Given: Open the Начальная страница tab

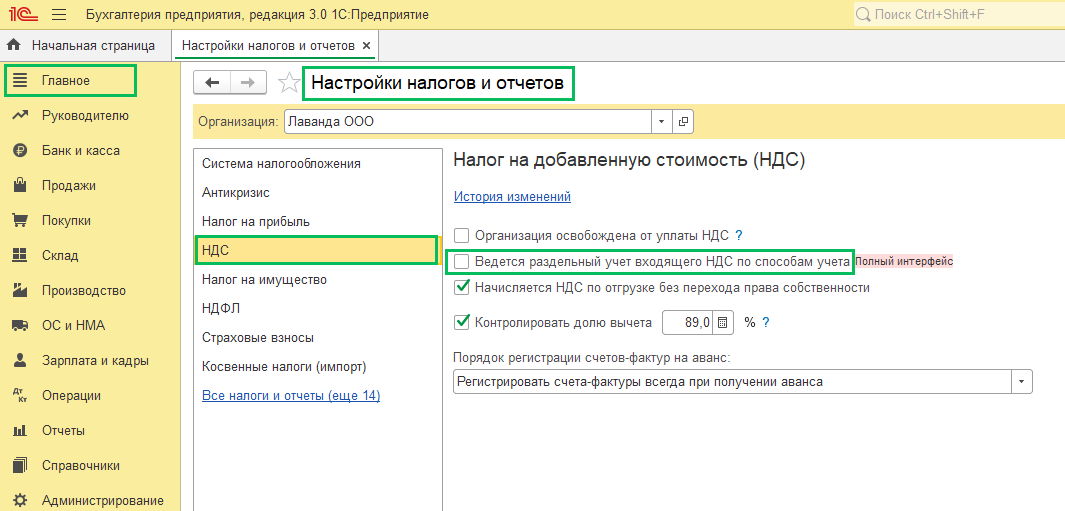Looking at the screenshot, I should click(x=86, y=46).
